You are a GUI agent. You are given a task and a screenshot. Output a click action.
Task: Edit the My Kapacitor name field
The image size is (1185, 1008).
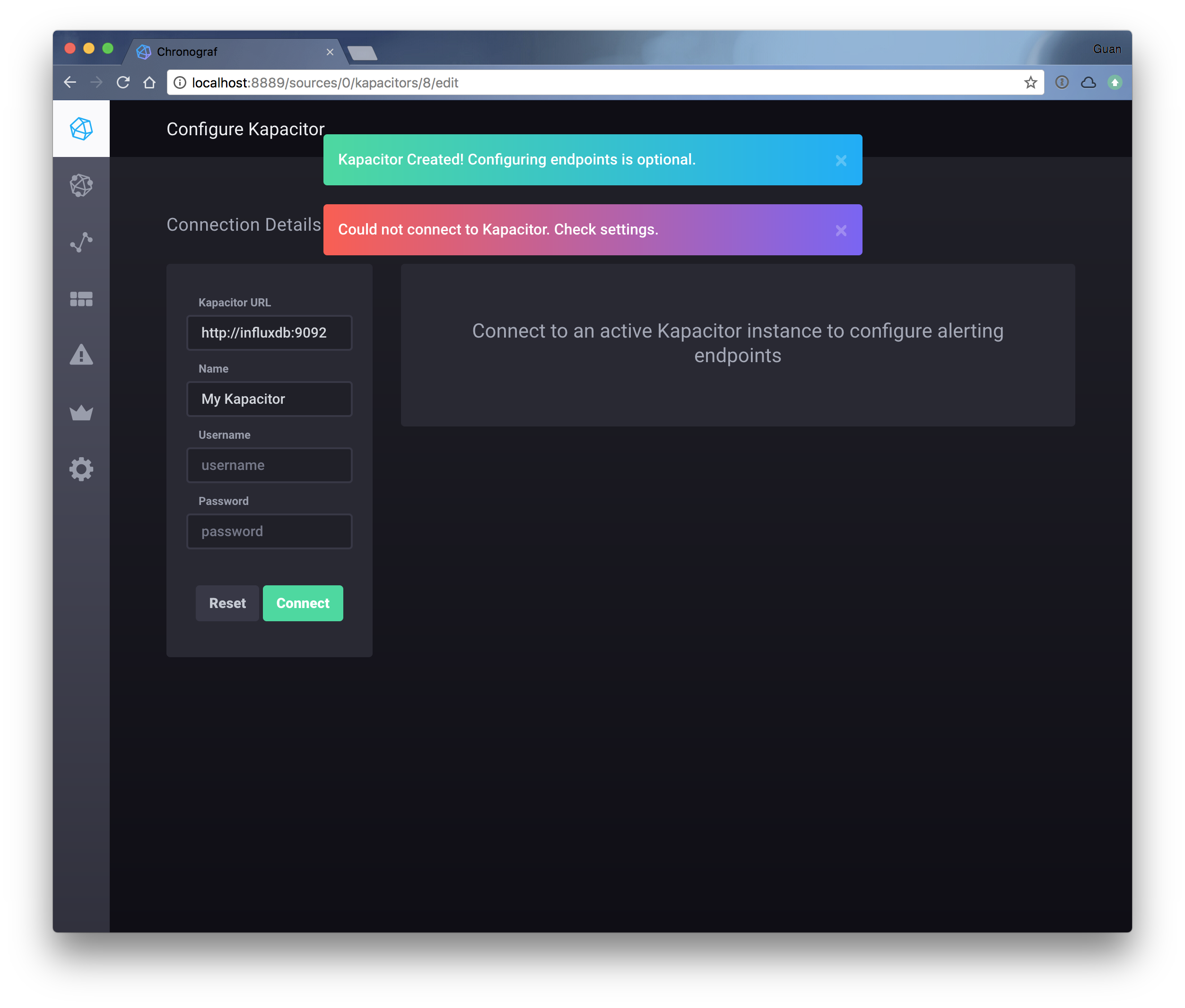269,399
